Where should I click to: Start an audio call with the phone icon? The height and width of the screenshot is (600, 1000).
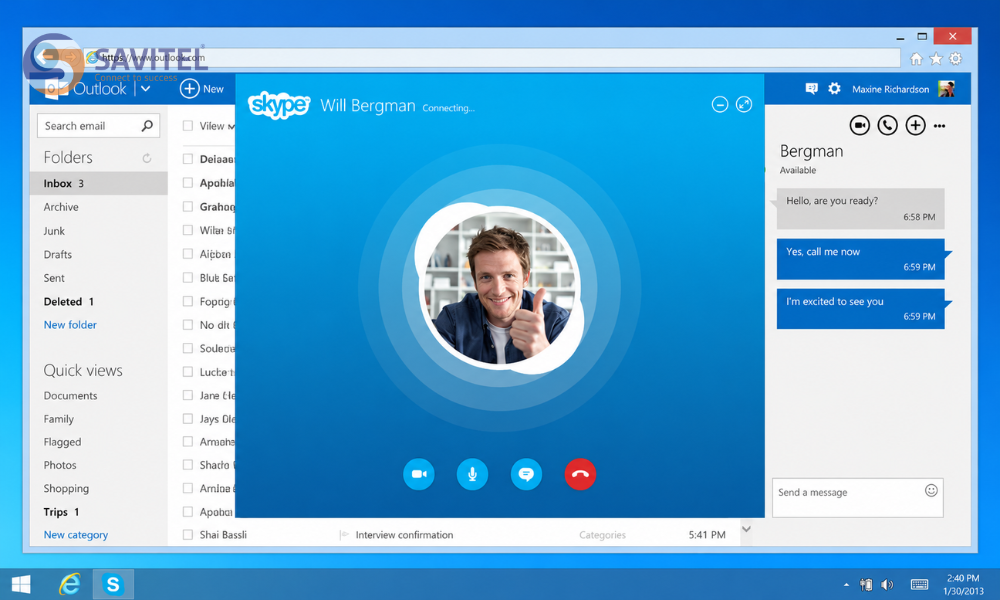[x=887, y=126]
